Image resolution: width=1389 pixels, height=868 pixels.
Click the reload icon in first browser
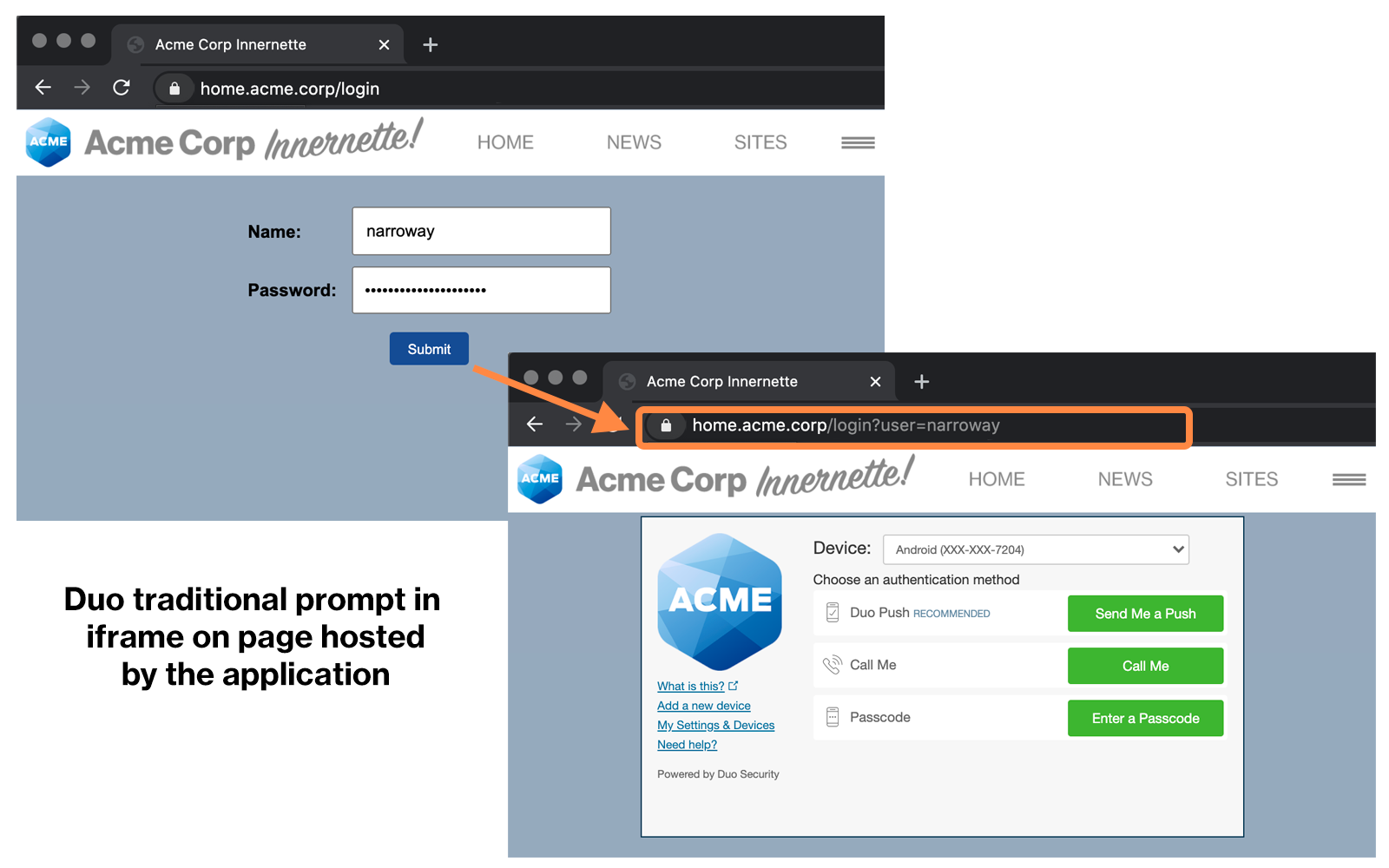point(122,88)
